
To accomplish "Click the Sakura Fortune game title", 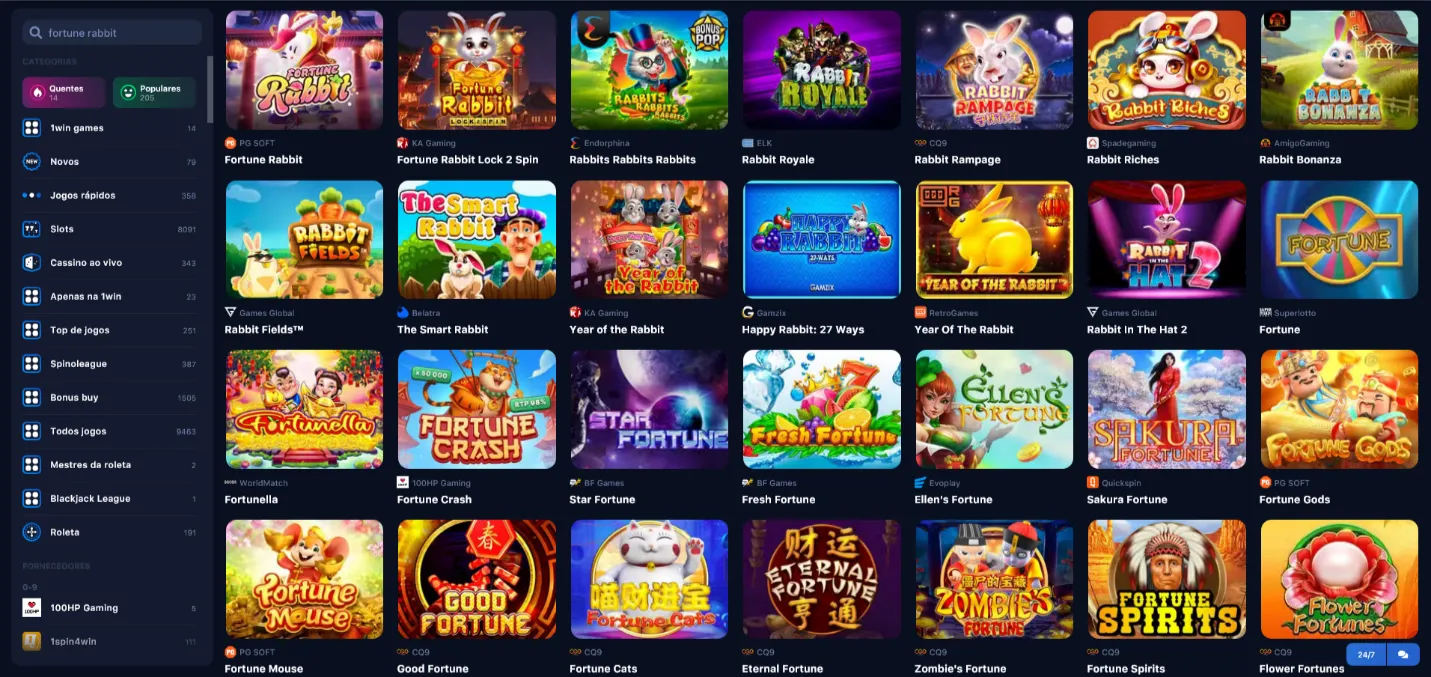I will click(x=1127, y=500).
